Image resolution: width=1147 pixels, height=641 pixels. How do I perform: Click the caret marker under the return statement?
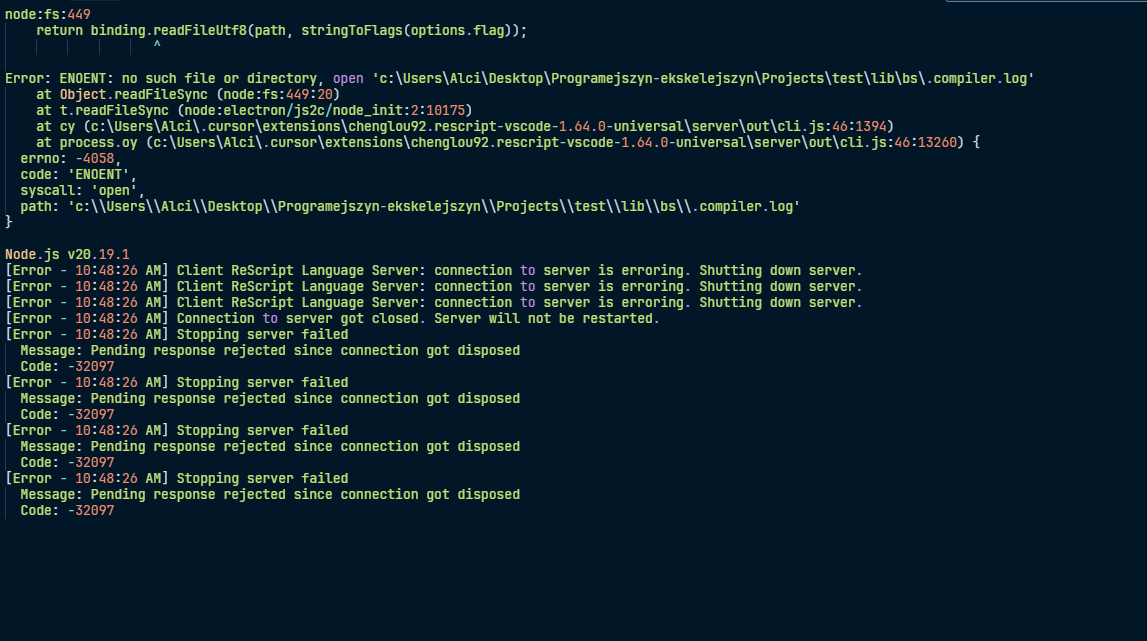[x=157, y=46]
